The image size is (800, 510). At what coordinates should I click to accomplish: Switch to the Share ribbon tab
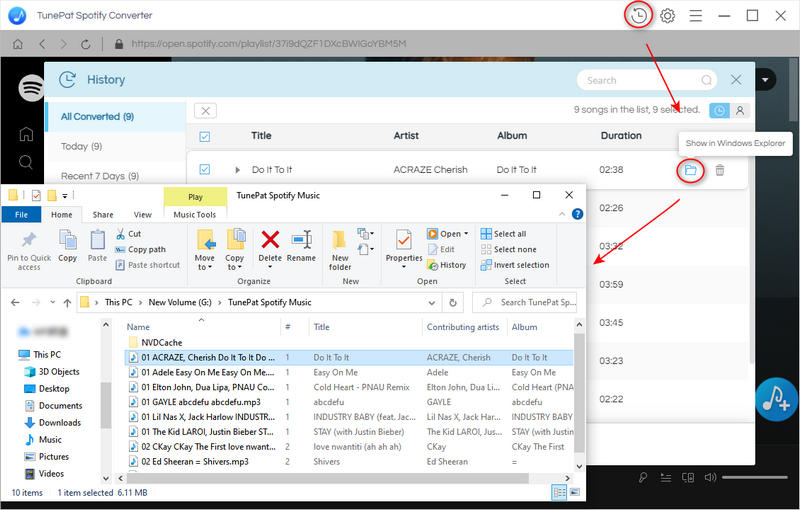[103, 215]
